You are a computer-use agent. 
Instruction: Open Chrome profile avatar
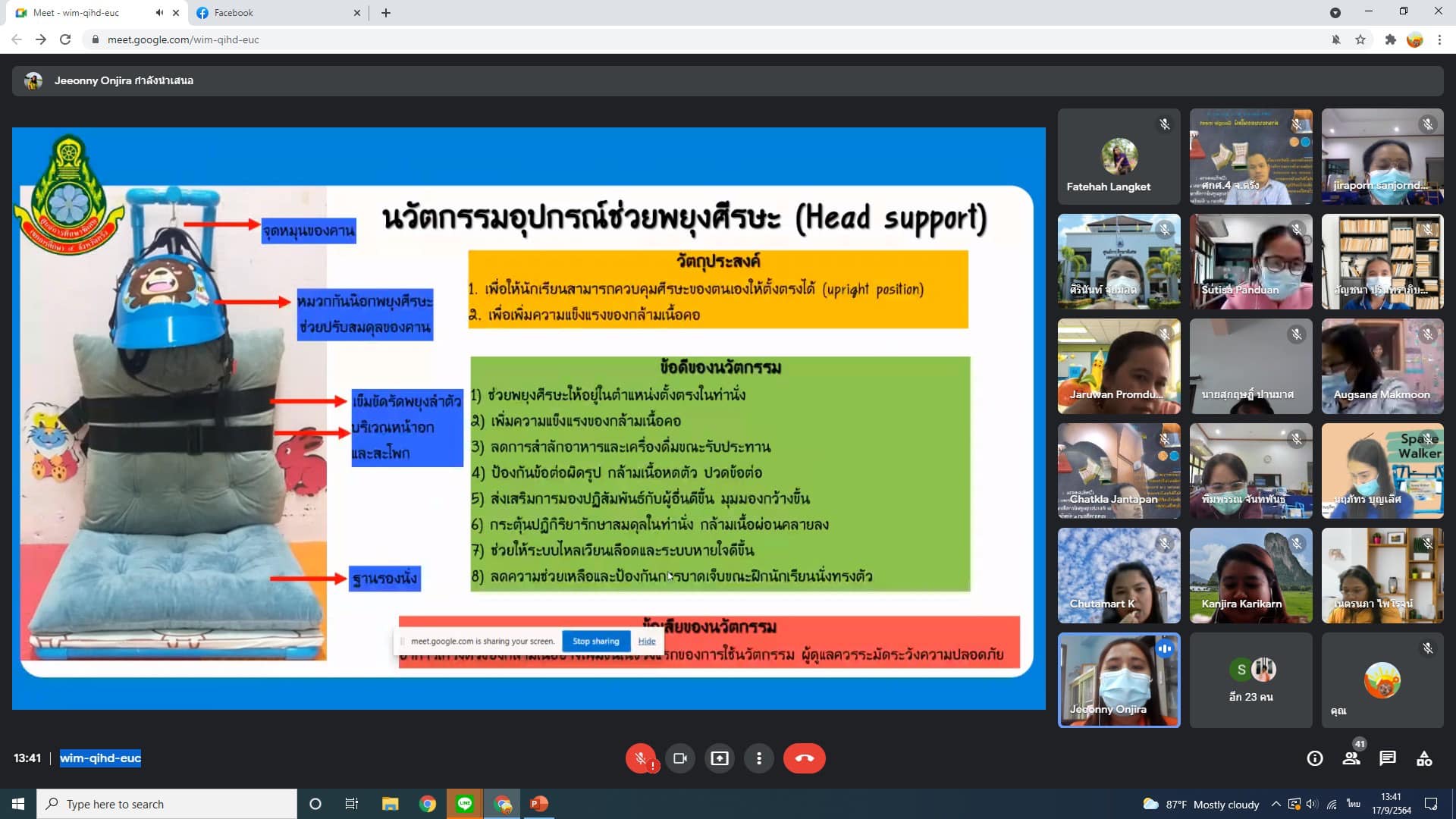tap(1415, 39)
